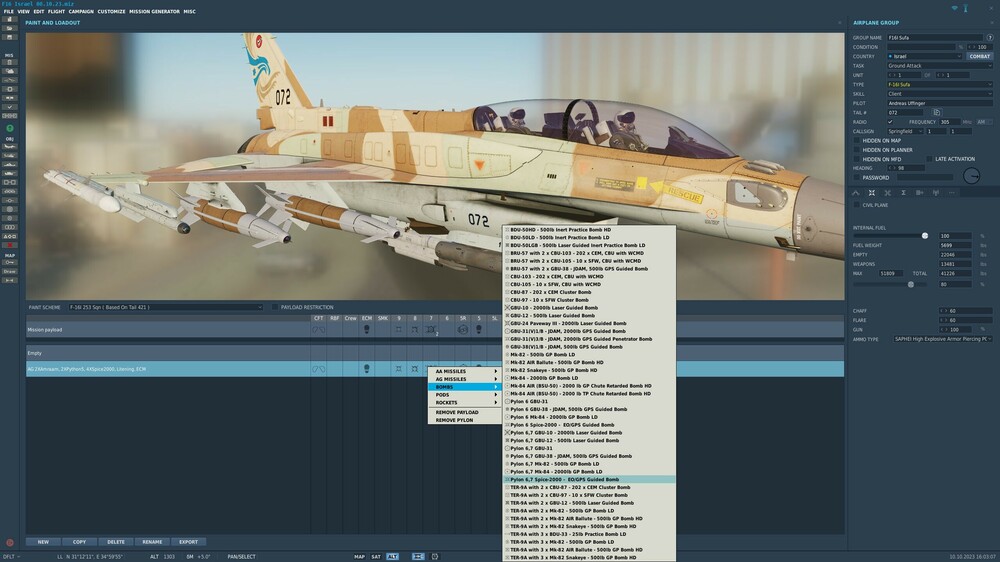Click the save mission disk icon

click(x=9, y=37)
